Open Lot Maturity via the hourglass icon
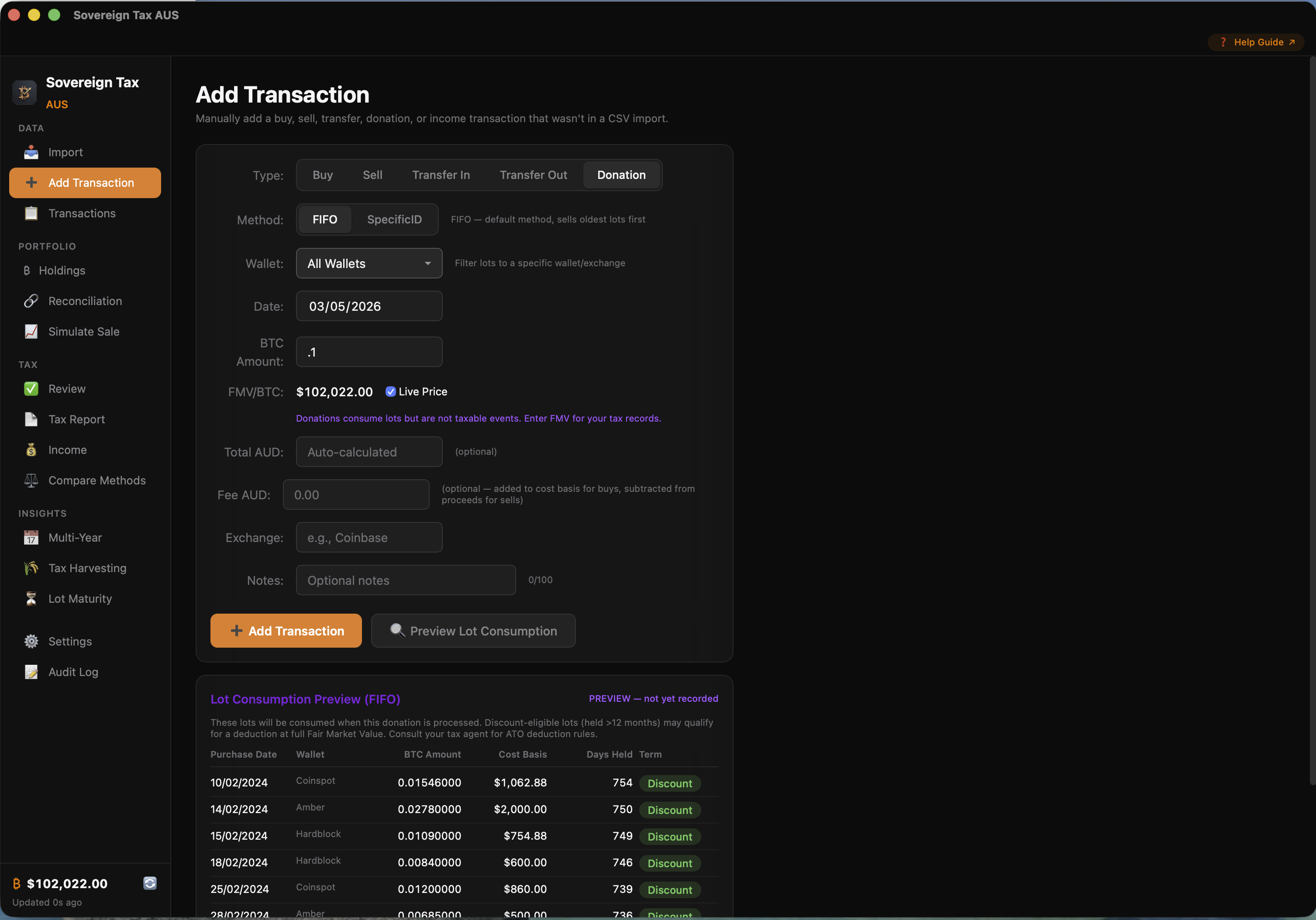Image resolution: width=1316 pixels, height=920 pixels. click(x=31, y=599)
